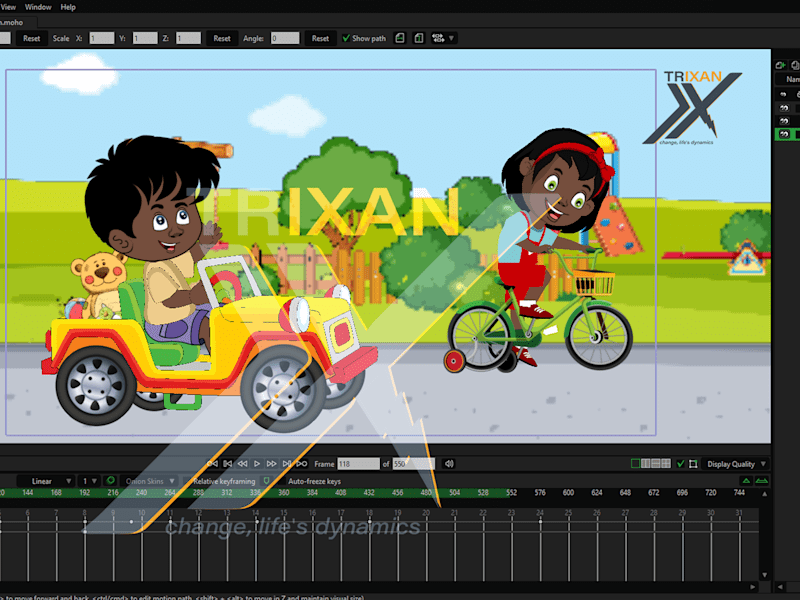Click Reset button after Scale Z field
The height and width of the screenshot is (600, 800).
click(222, 38)
